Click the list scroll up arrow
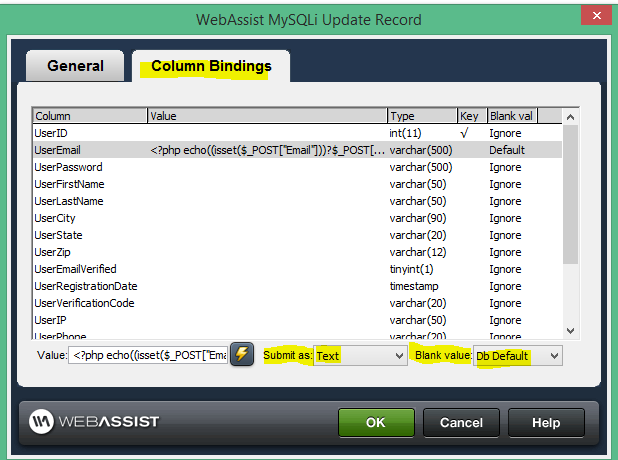This screenshot has height=460, width=618. [570, 117]
